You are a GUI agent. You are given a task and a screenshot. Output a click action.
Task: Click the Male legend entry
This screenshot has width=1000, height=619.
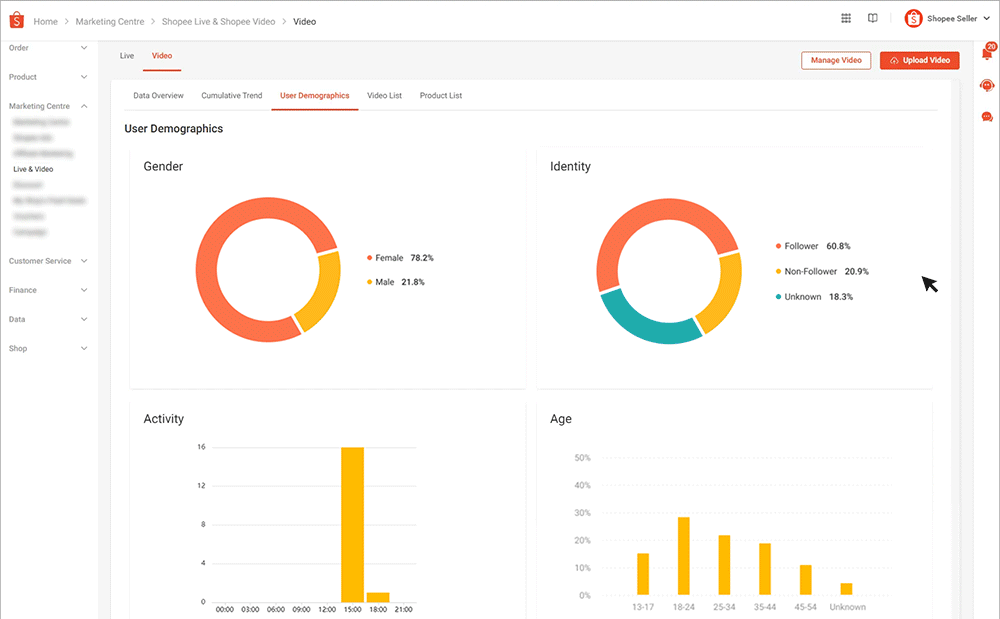(395, 282)
